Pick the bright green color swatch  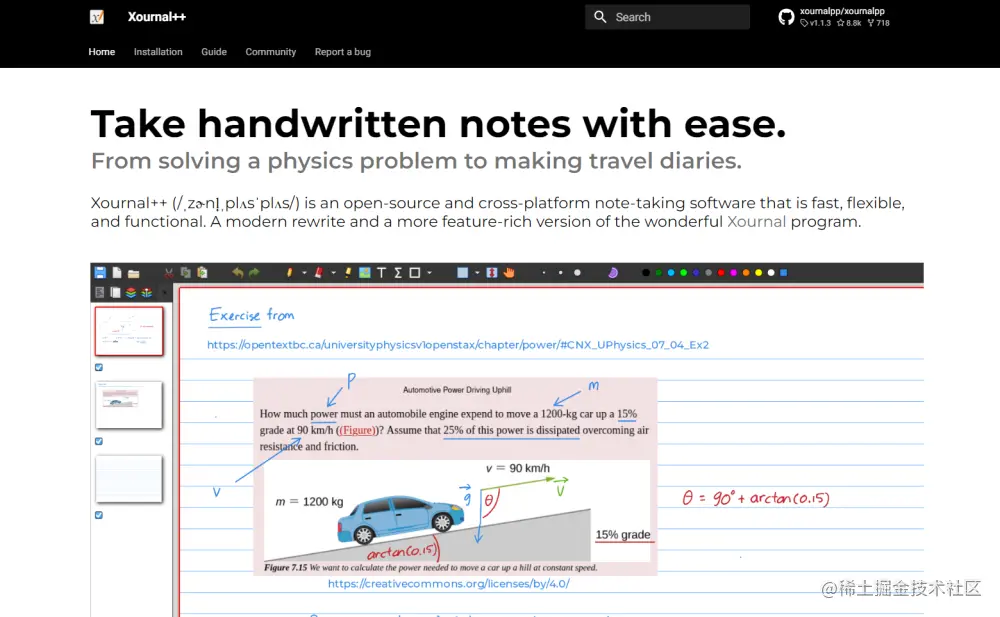(683, 272)
